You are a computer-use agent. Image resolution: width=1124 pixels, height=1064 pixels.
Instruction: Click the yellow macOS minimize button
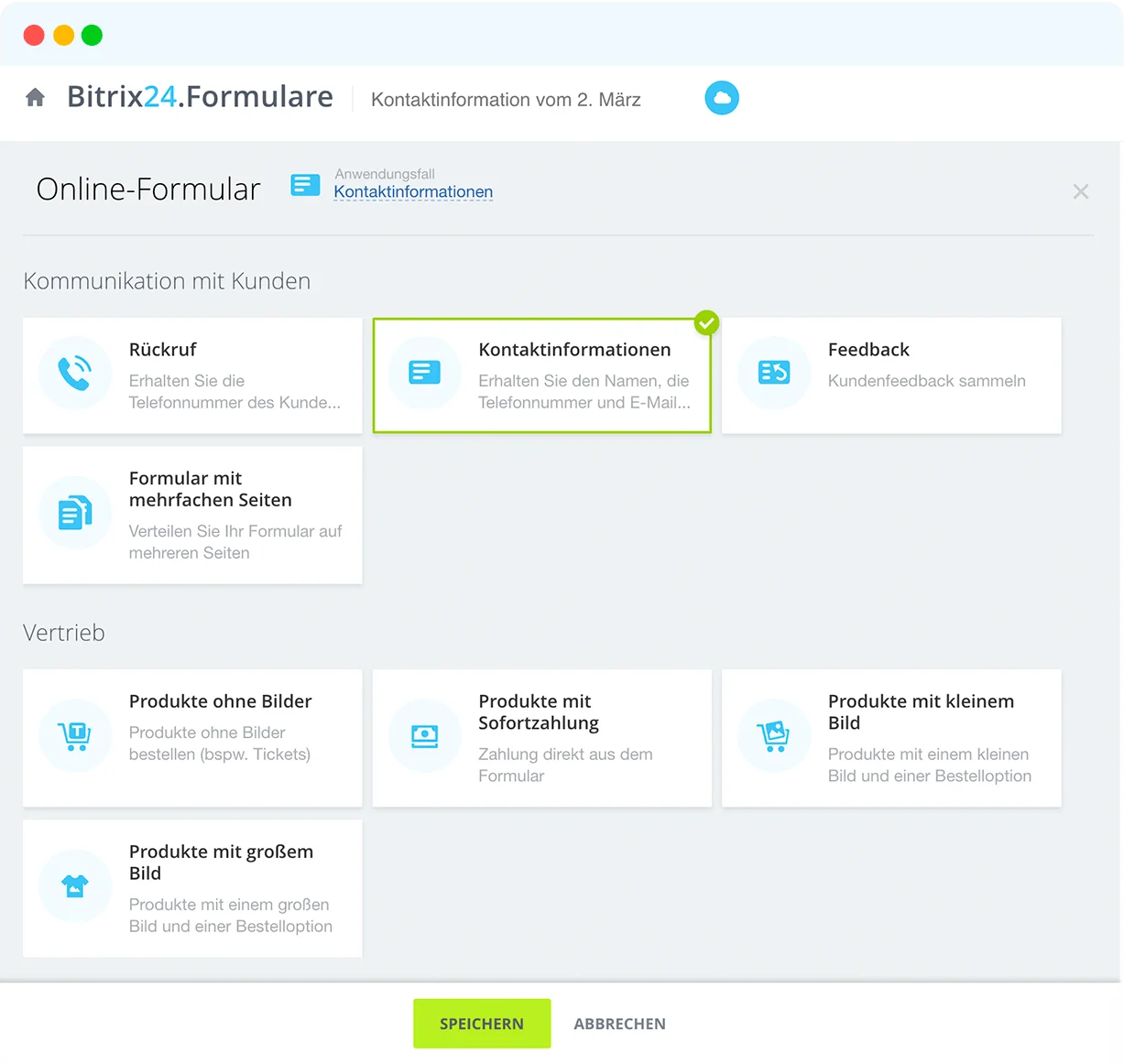coord(63,36)
